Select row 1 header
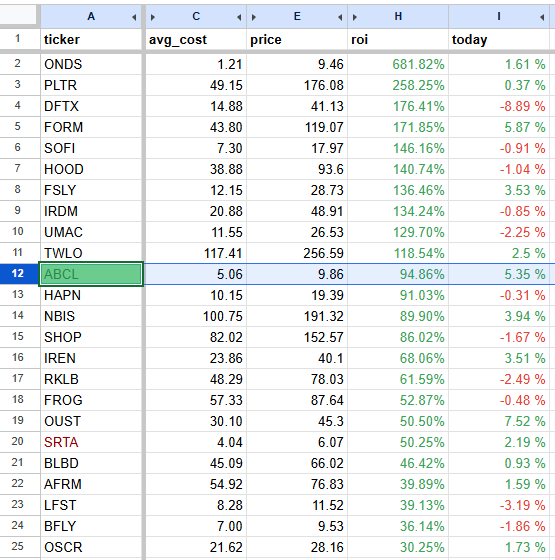555x560 pixels. (18, 39)
